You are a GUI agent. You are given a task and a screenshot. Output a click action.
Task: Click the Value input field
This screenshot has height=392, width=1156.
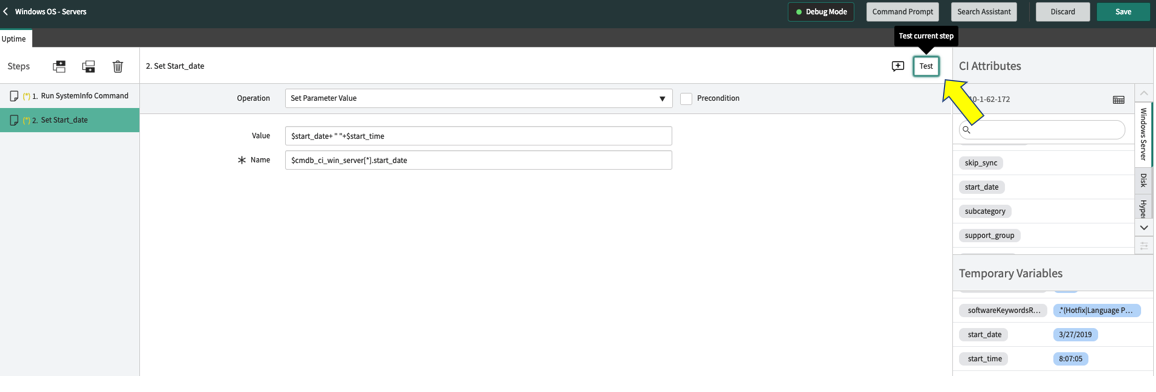(x=478, y=136)
